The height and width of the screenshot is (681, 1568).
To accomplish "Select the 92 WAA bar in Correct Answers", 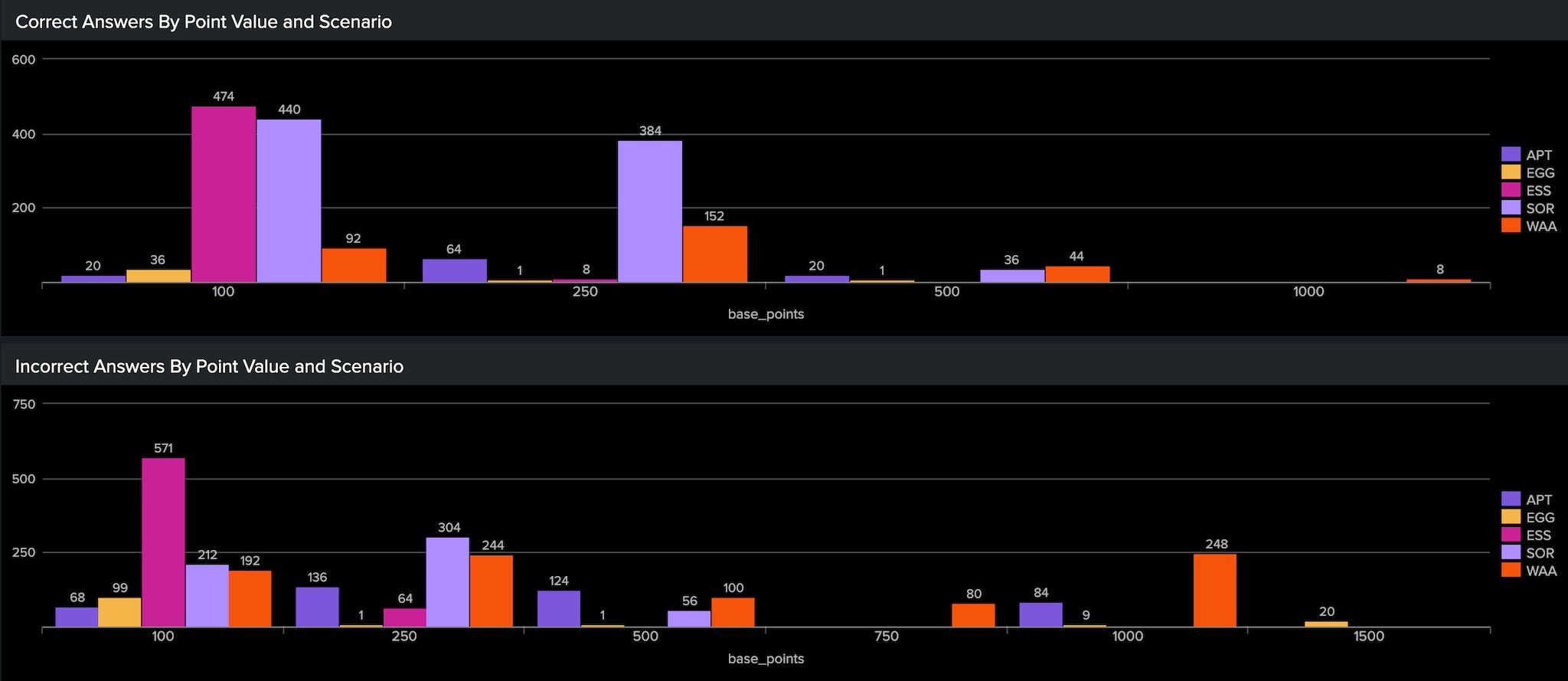I will (354, 266).
